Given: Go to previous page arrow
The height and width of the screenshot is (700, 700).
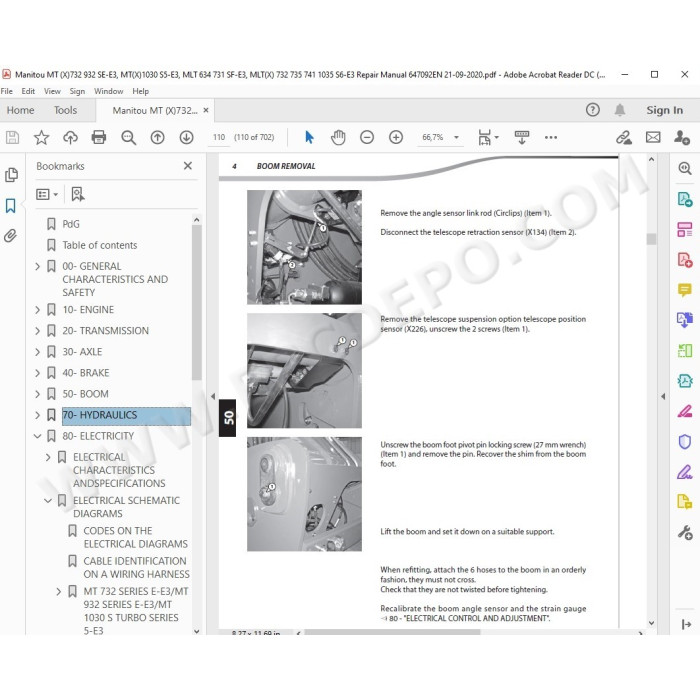Looking at the screenshot, I should pos(157,138).
